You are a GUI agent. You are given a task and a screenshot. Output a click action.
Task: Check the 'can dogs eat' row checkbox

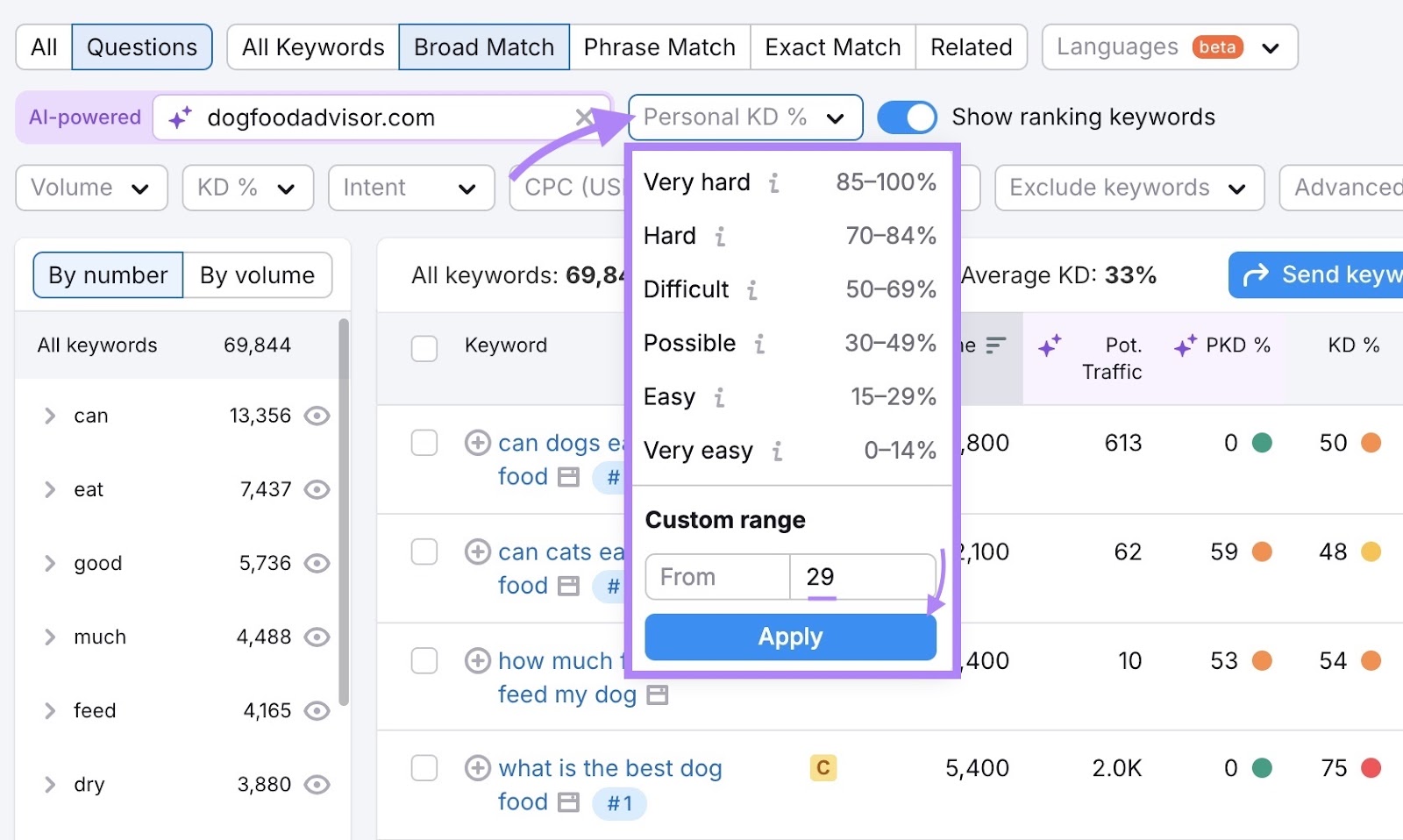[424, 443]
